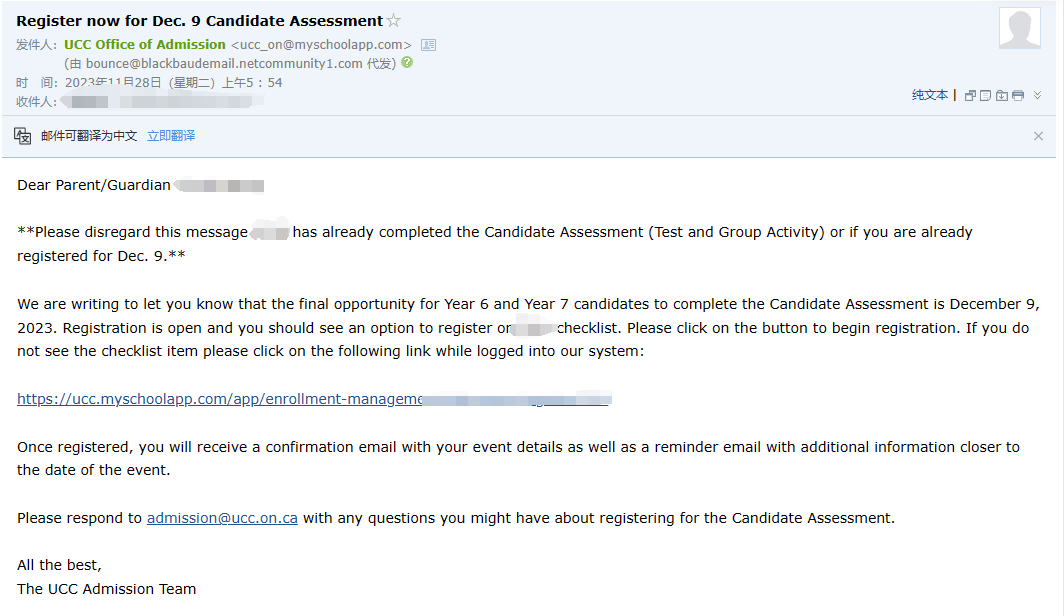
Task: Print this email using the printer icon
Action: point(1018,96)
